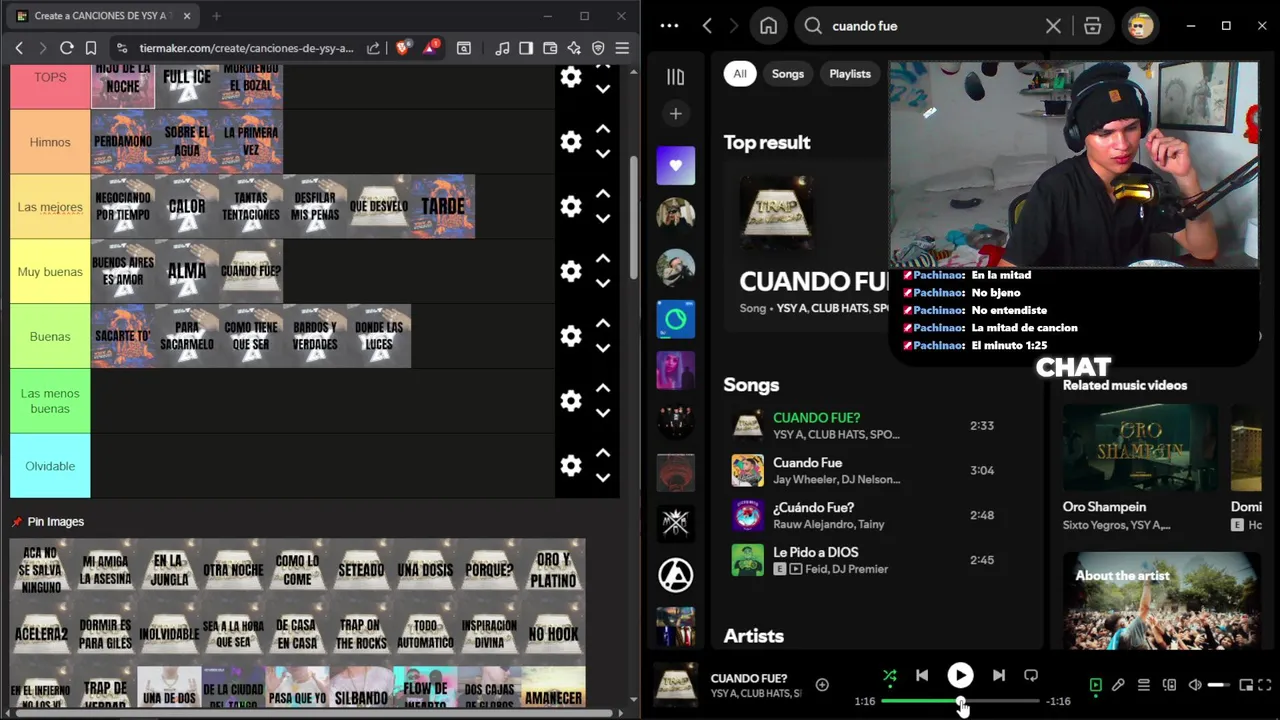Toggle repeat in Spotify player
Image resolution: width=1280 pixels, height=720 pixels.
1031,676
